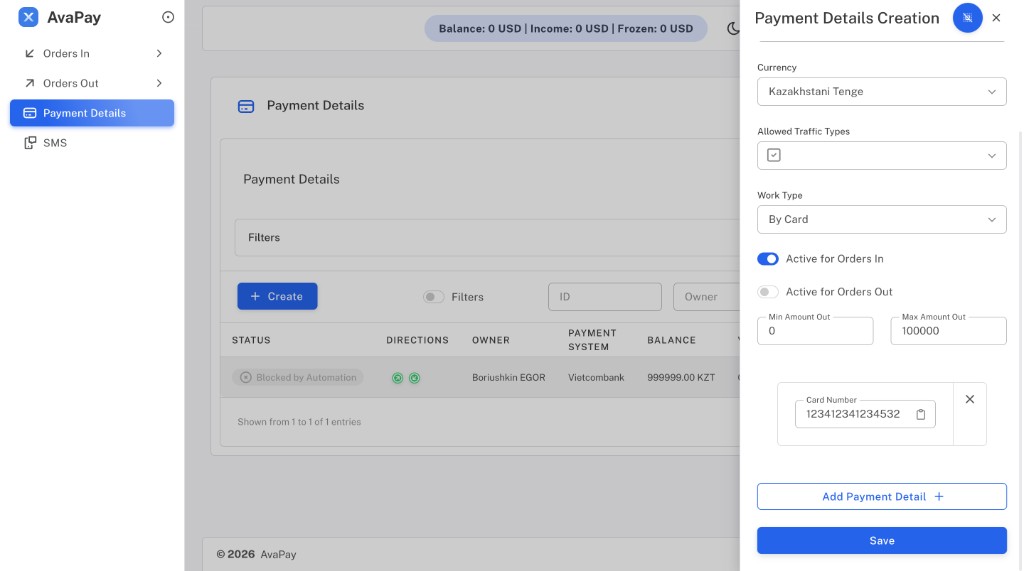Click the OWNER column header
Screen dimensions: 1024x571
point(490,340)
